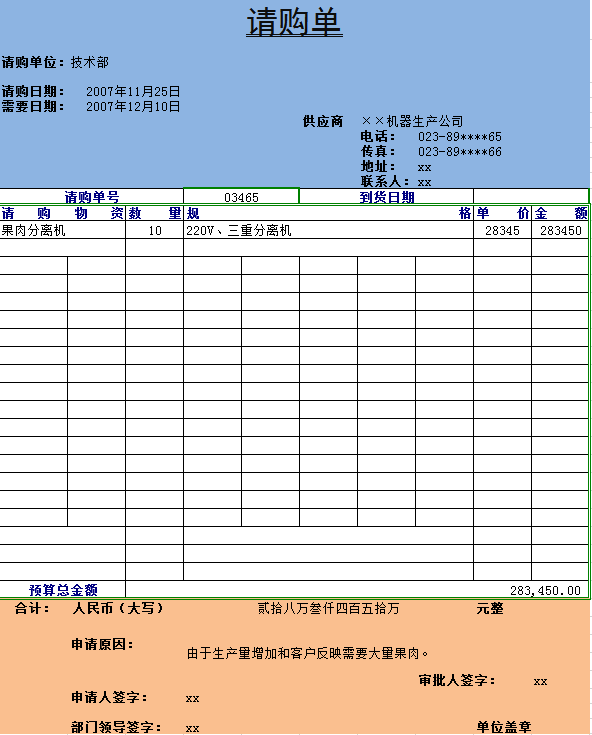The height and width of the screenshot is (735, 592).
Task: Click the xx value after 部门领导签字
Action: point(193,728)
